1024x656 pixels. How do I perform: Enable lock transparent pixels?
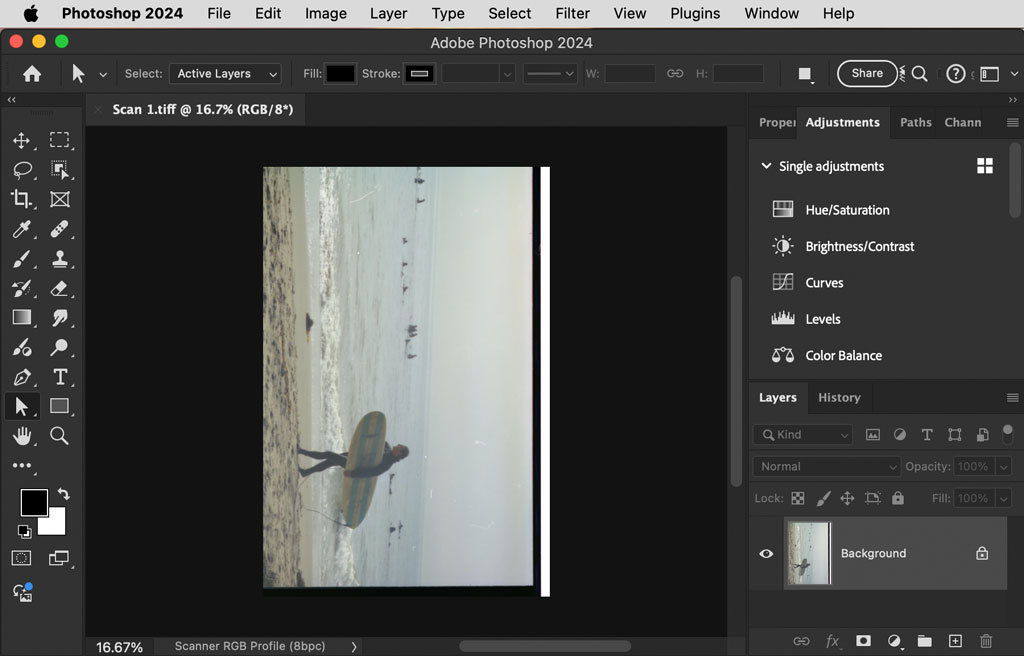tap(798, 498)
